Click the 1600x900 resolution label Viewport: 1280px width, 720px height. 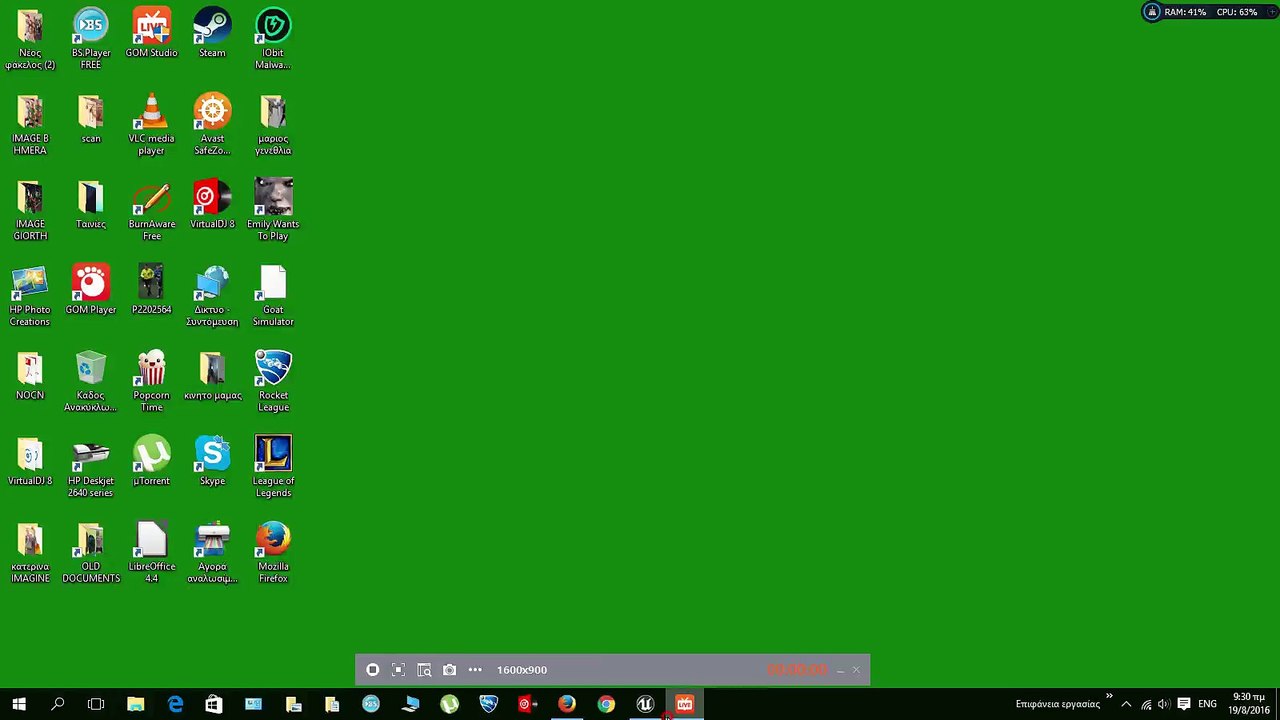(522, 670)
